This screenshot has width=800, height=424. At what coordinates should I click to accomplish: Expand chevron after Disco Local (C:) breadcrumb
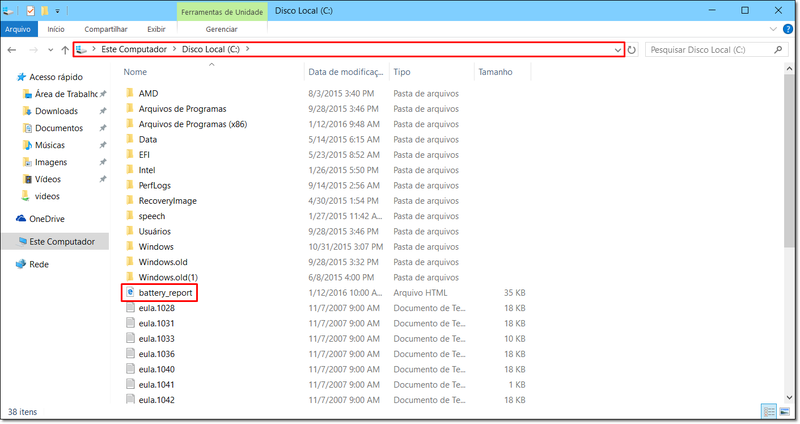tap(248, 49)
